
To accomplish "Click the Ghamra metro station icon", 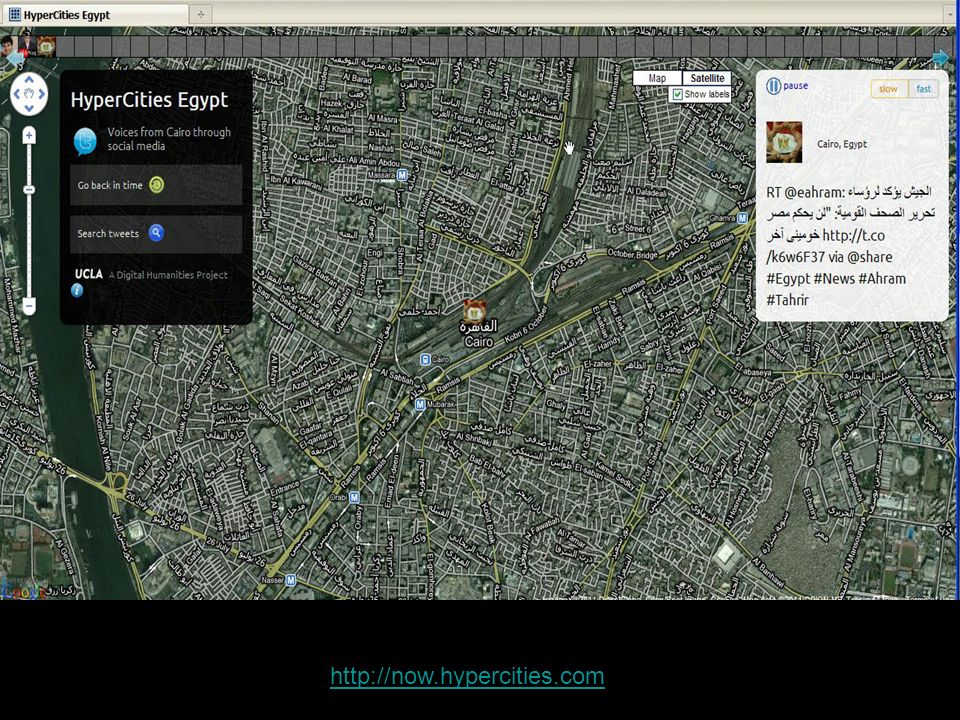I will click(x=743, y=218).
